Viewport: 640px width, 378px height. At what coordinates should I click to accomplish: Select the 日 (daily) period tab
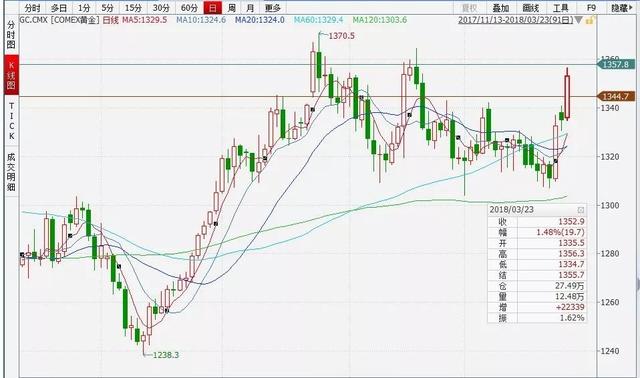click(212, 8)
